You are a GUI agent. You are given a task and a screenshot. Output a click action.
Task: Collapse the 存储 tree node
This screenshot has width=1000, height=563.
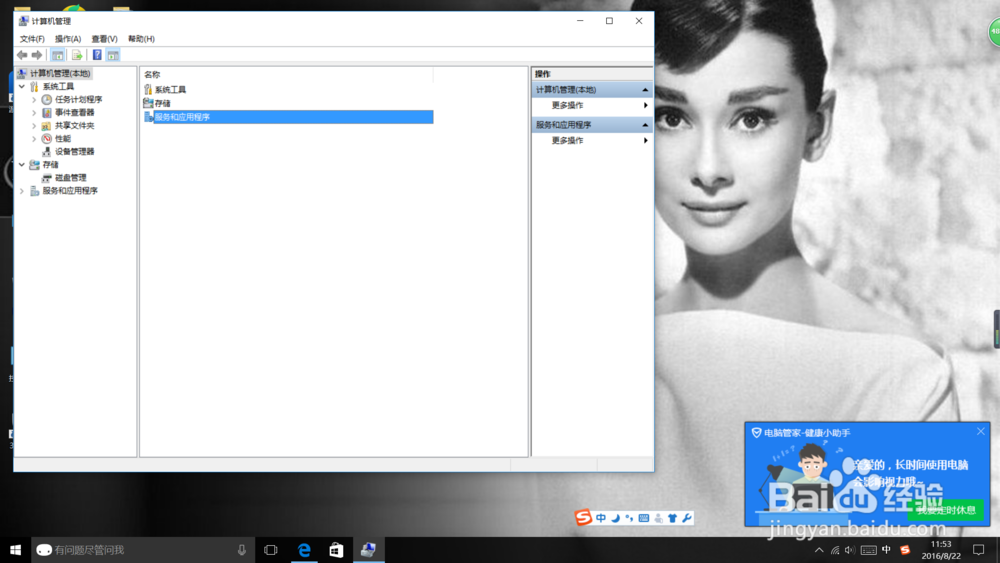(x=22, y=165)
